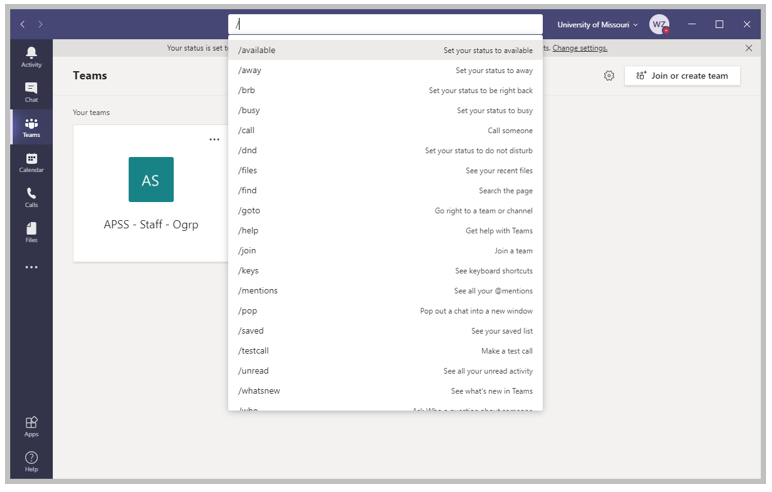Open the APSS - Staff - Ogrp team card
The image size is (772, 492).
pyautogui.click(x=151, y=193)
